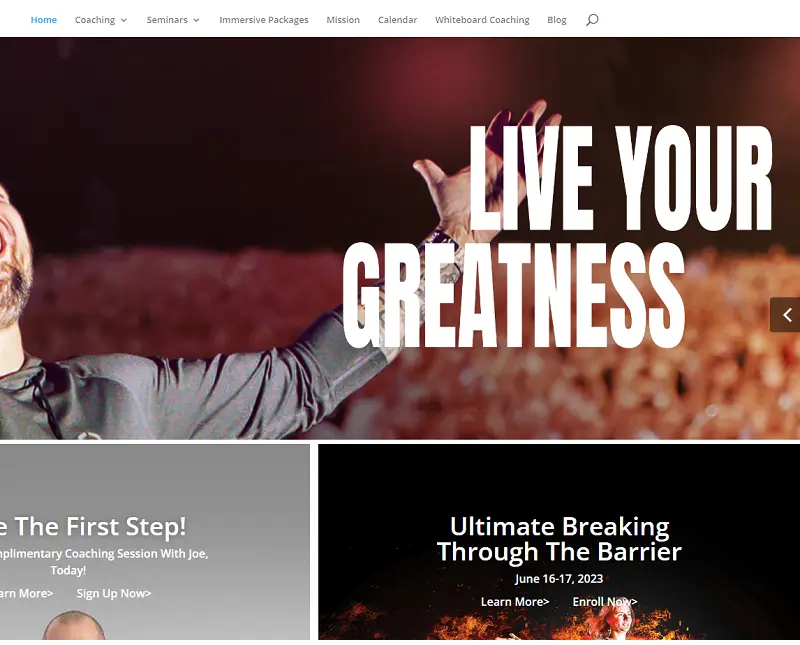Click Learn More under First Step
Image resolution: width=800 pixels, height=645 pixels.
(x=26, y=593)
